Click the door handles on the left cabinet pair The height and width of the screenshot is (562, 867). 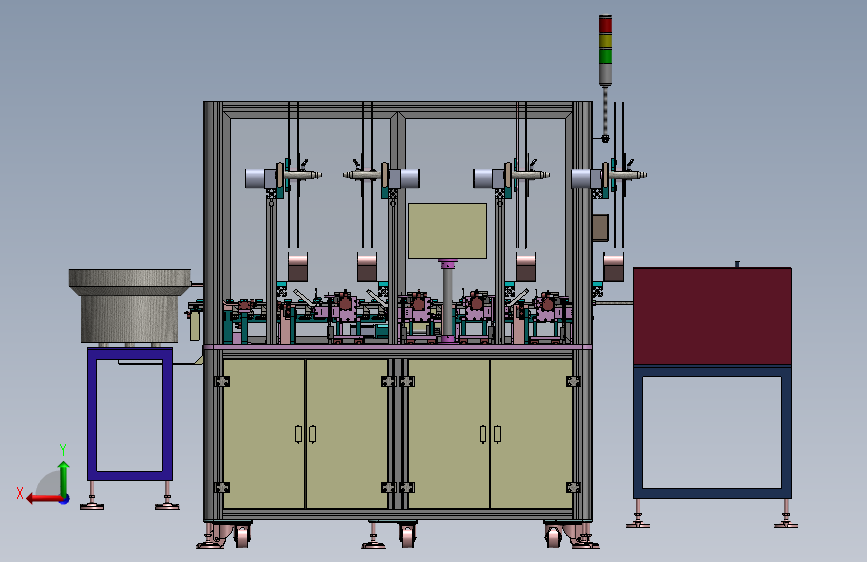coord(305,434)
